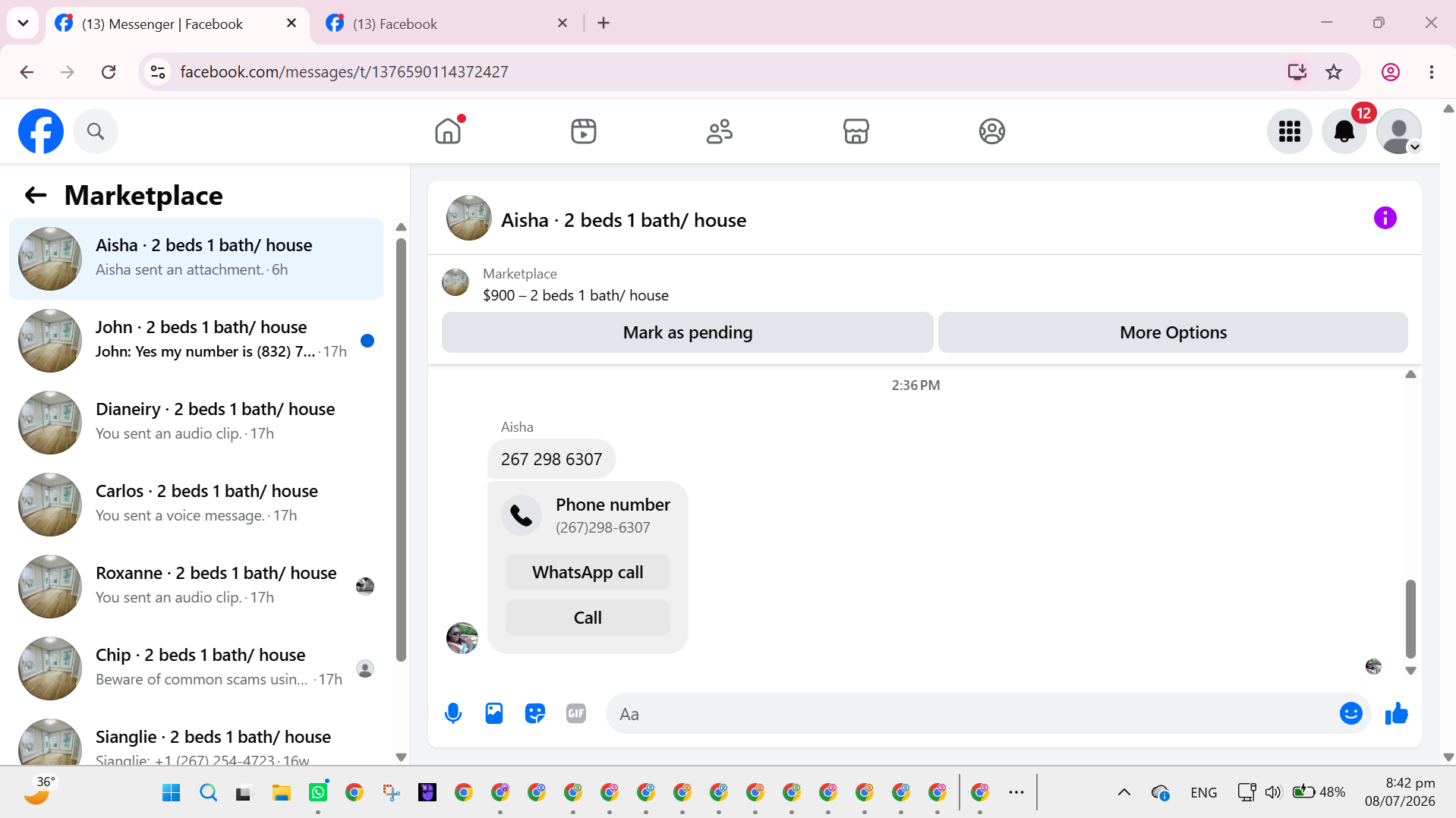Click the back arrow beside Marketplace heading
Viewport: 1456px width, 818px height.
click(x=36, y=196)
